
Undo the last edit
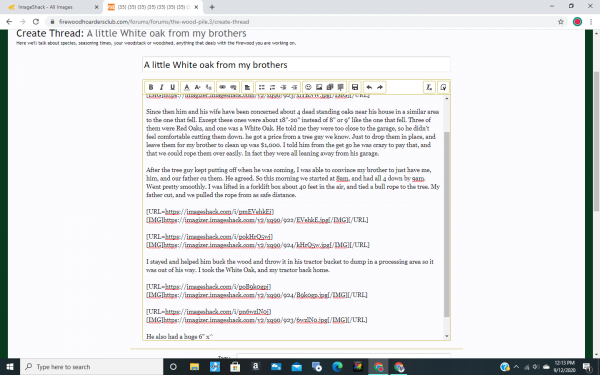(x=369, y=87)
